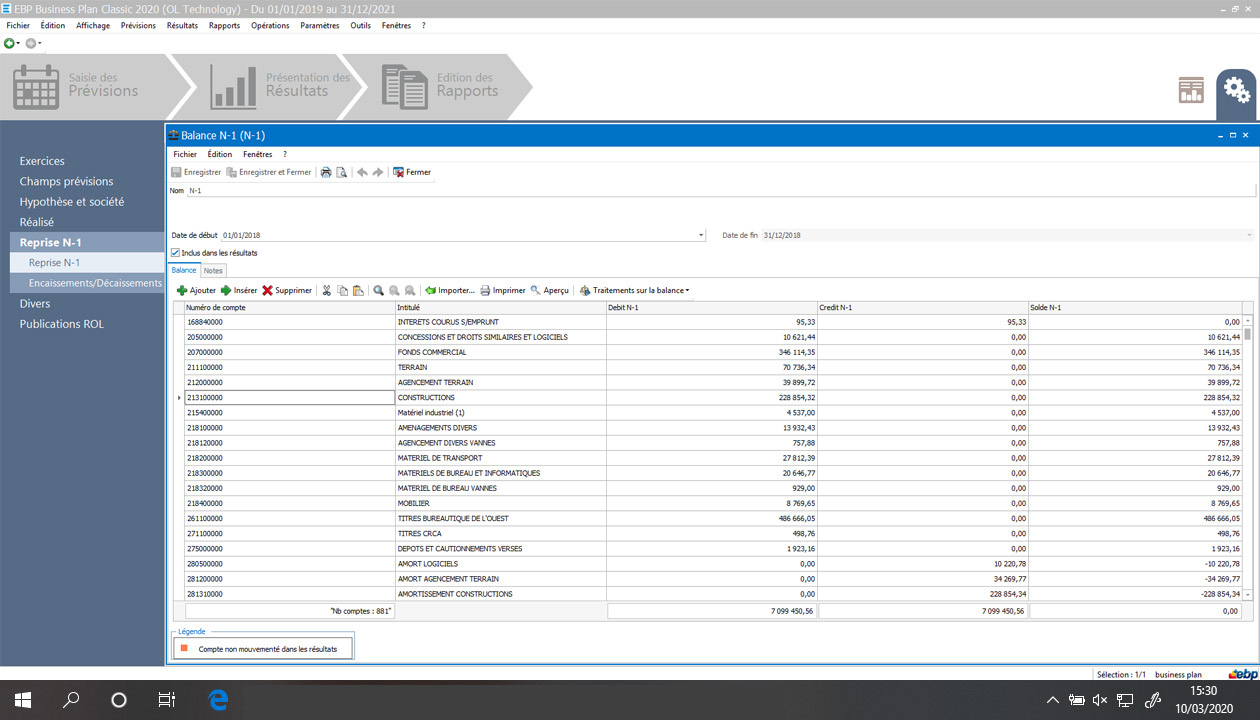
Task: Switch to the Balance tab
Action: coord(184,270)
